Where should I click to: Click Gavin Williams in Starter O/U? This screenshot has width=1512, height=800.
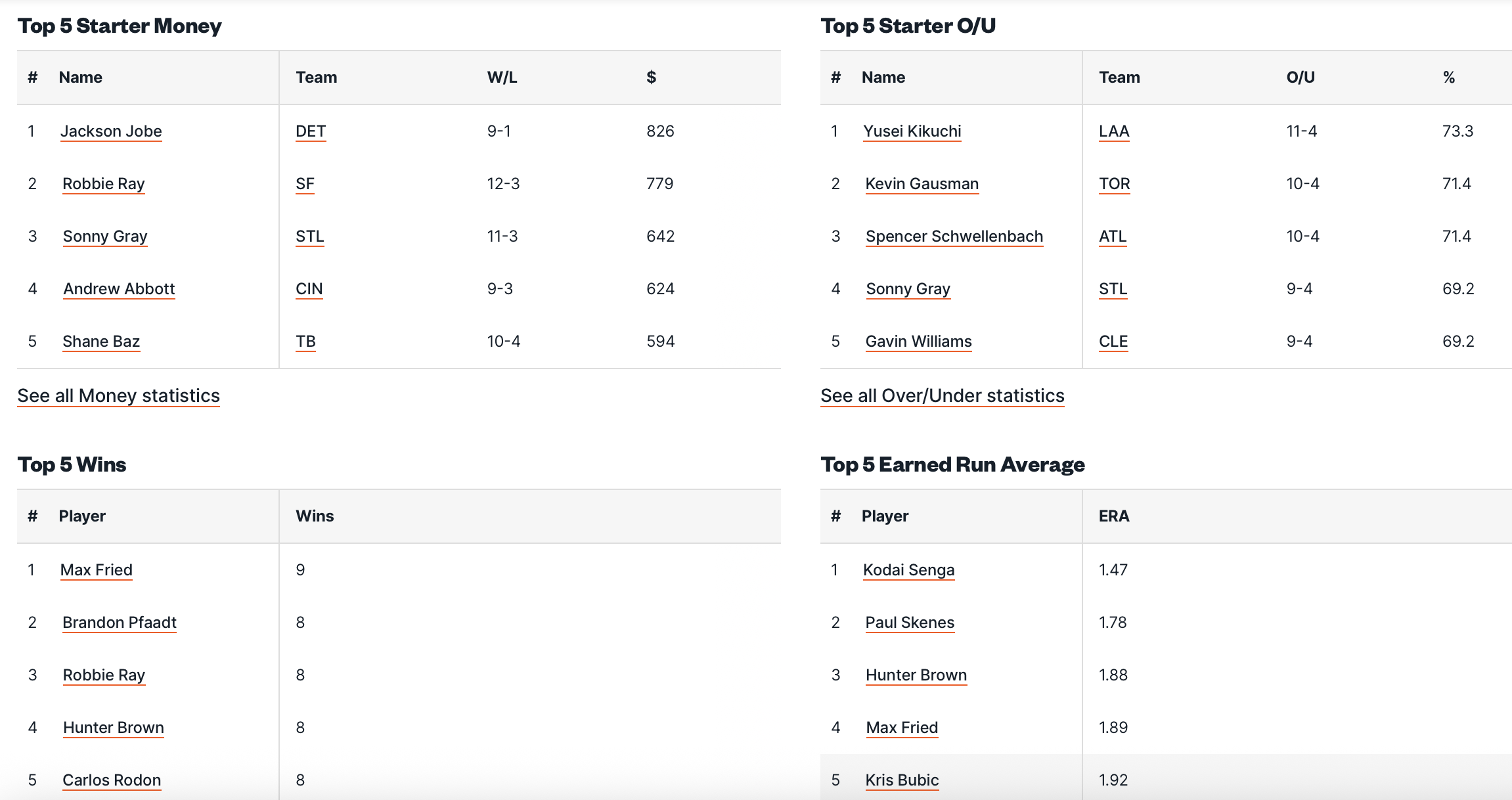[x=918, y=342]
